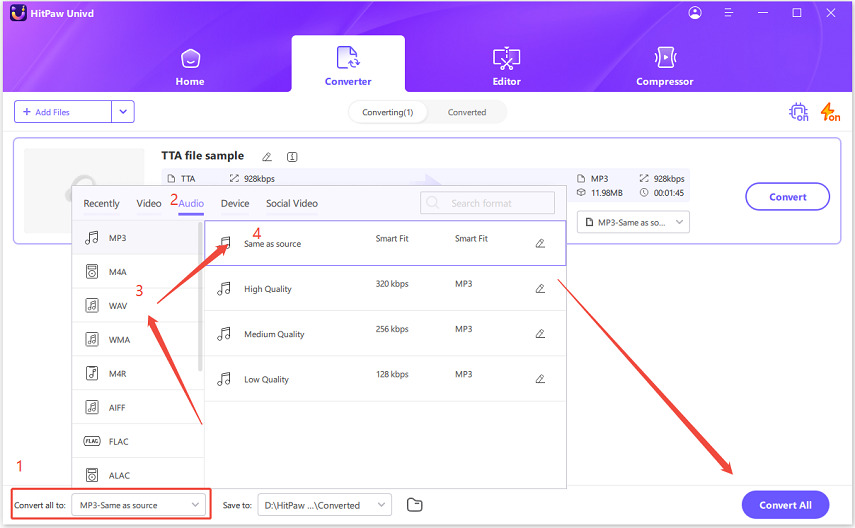Click the Medium Quality music note icon
This screenshot has height=528, width=855.
click(224, 334)
